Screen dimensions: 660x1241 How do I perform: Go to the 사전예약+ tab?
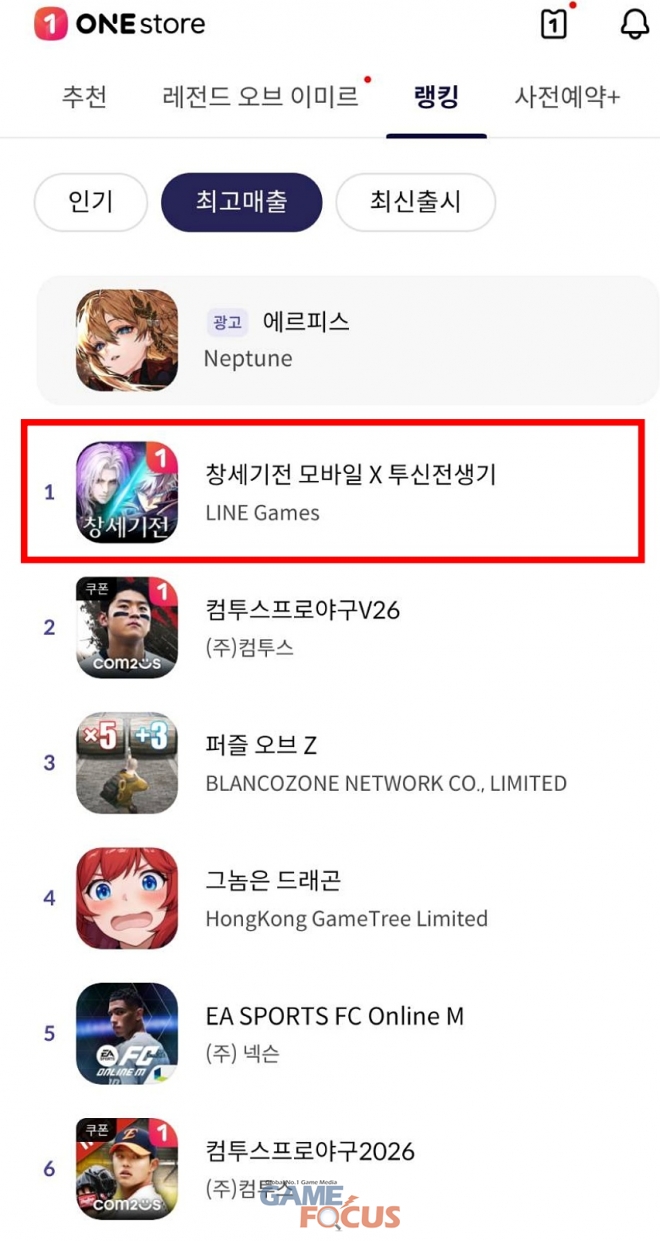point(567,97)
